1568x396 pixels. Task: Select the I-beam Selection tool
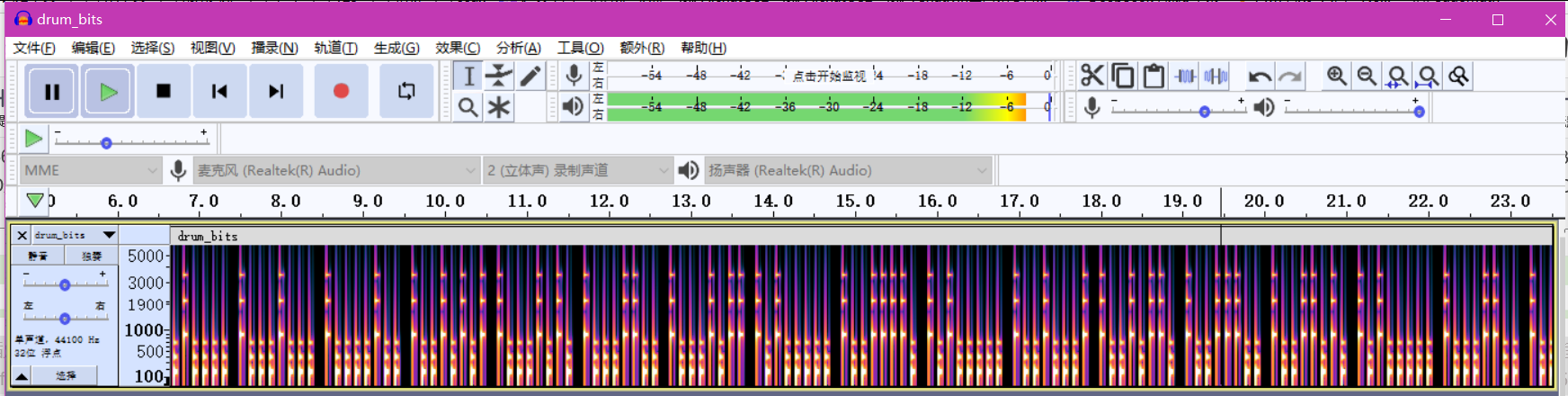(468, 76)
